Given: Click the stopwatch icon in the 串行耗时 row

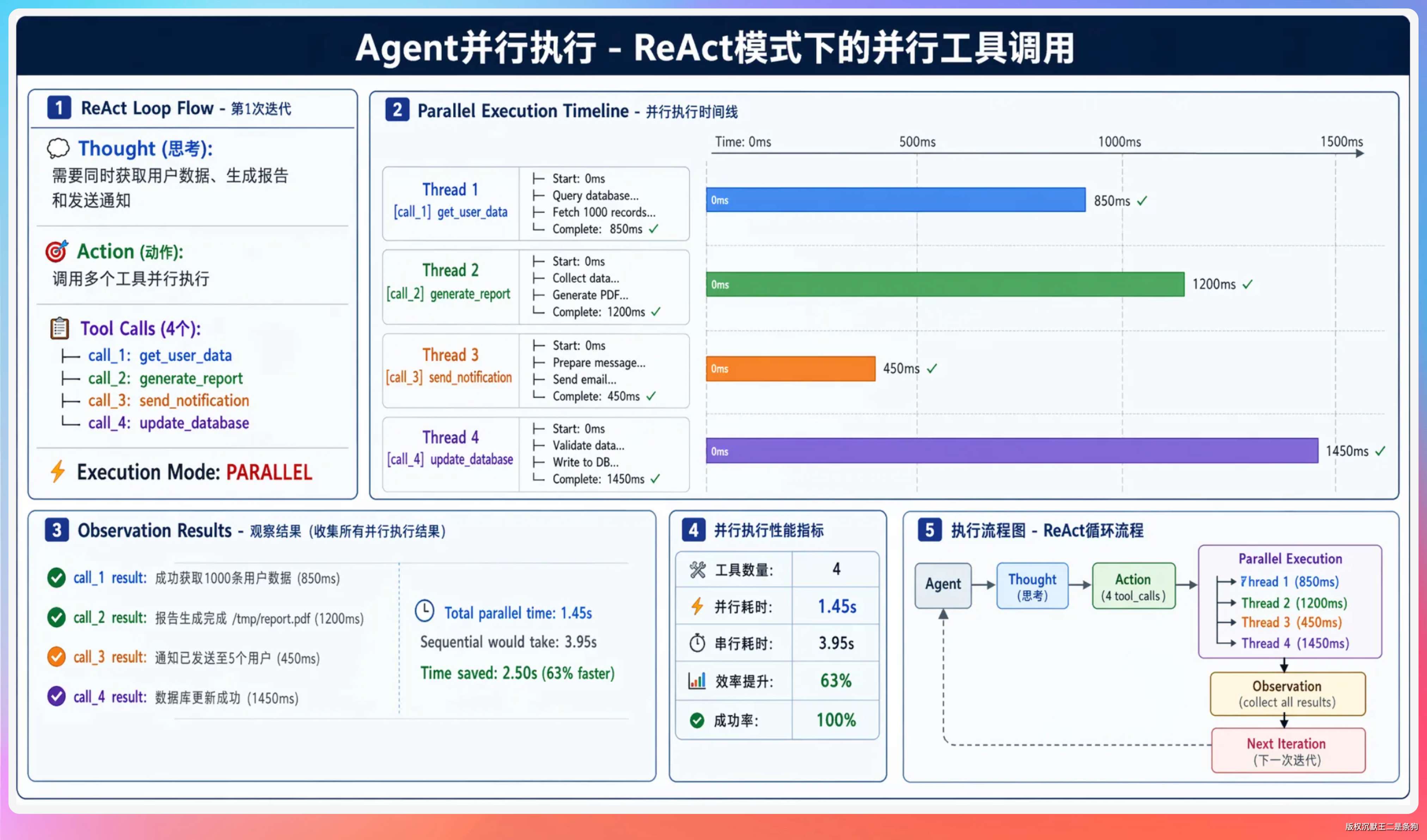Looking at the screenshot, I should pos(697,643).
